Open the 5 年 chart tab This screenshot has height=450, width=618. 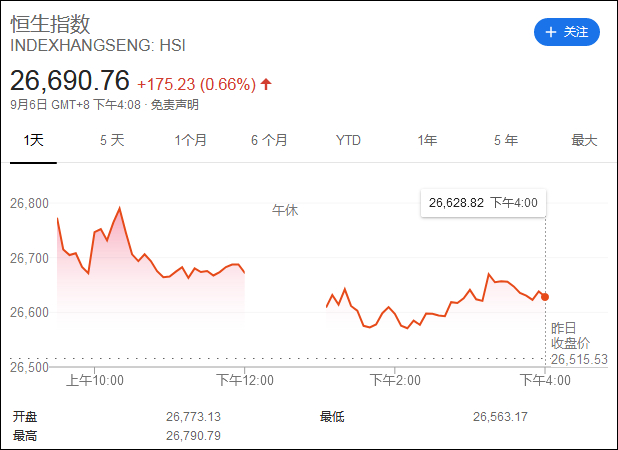click(505, 141)
